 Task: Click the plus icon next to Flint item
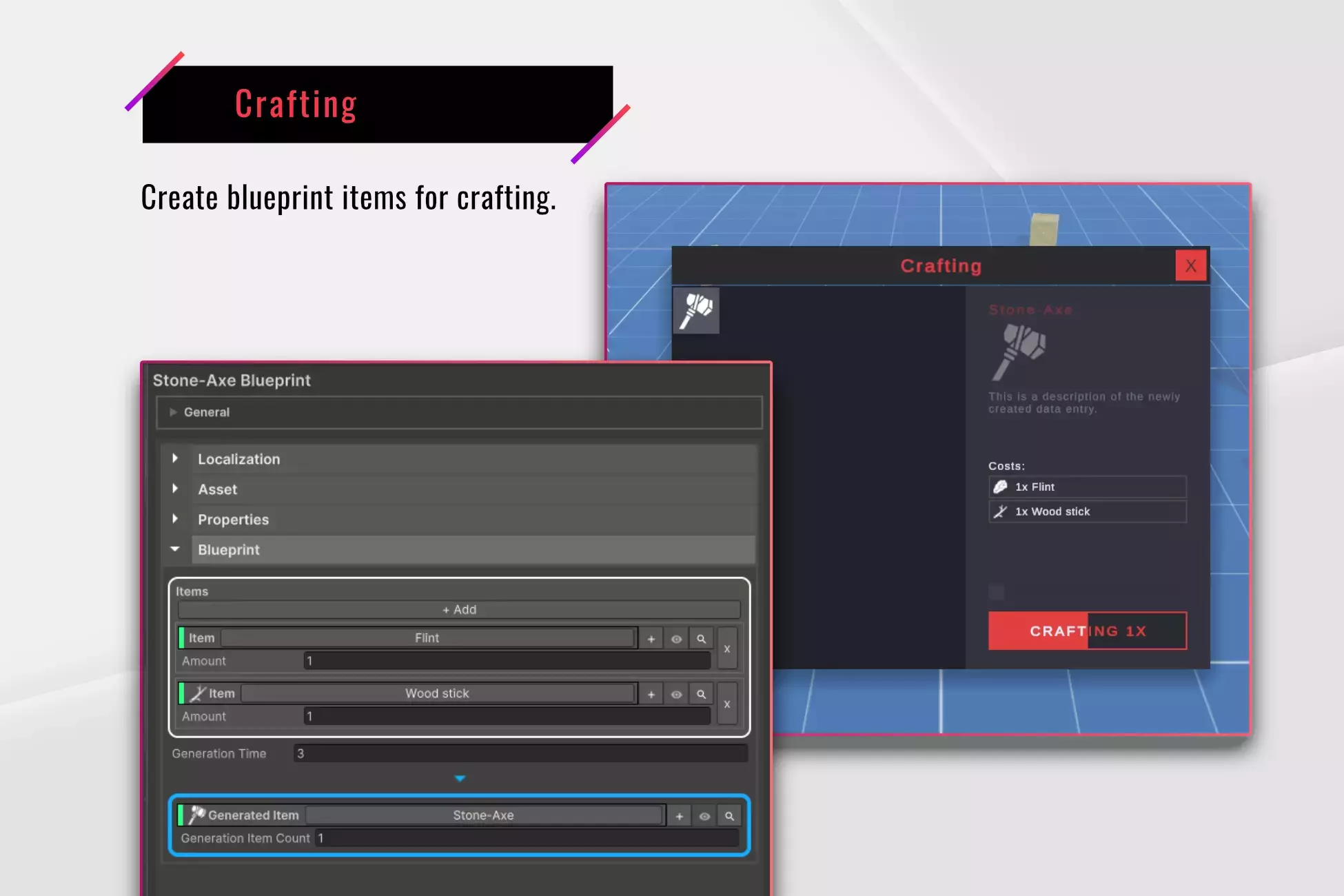point(651,639)
